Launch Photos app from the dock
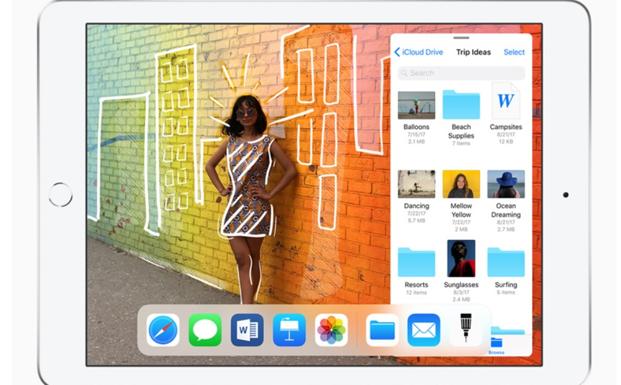Viewport: 621px width, 385px height. tap(331, 330)
